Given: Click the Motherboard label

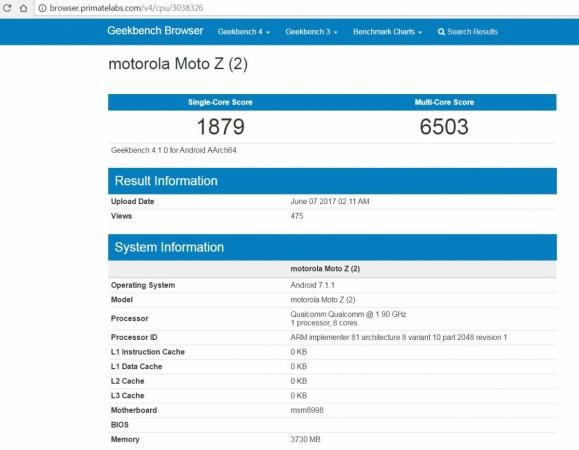Looking at the screenshot, I should point(134,410).
